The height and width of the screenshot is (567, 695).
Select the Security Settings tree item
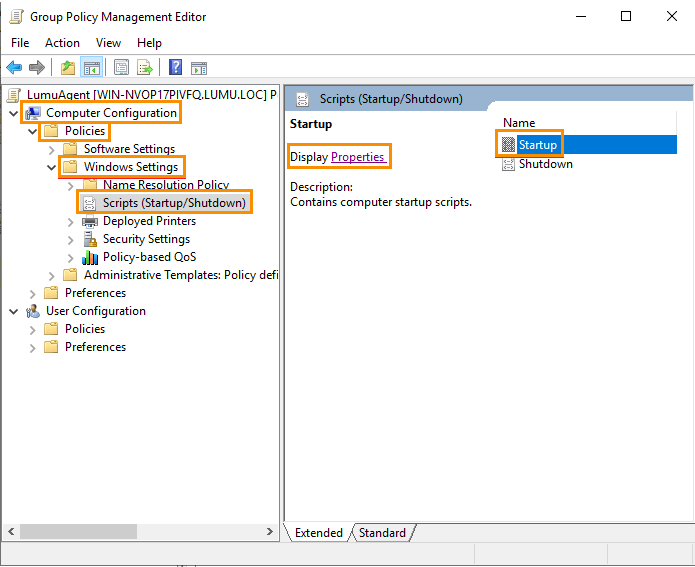point(146,239)
